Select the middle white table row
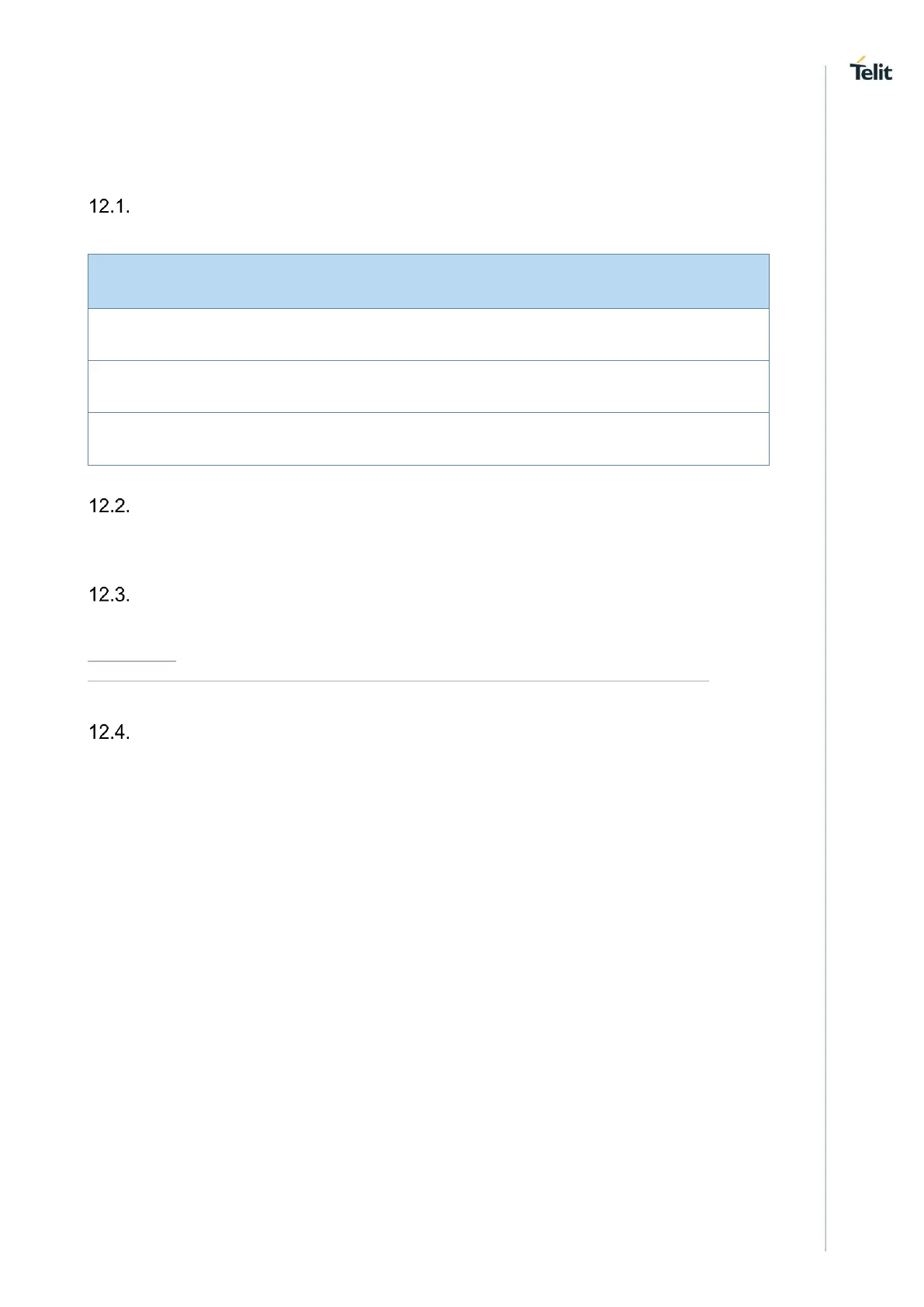Image resolution: width=924 pixels, height=1307 pixels. pyautogui.click(x=428, y=387)
